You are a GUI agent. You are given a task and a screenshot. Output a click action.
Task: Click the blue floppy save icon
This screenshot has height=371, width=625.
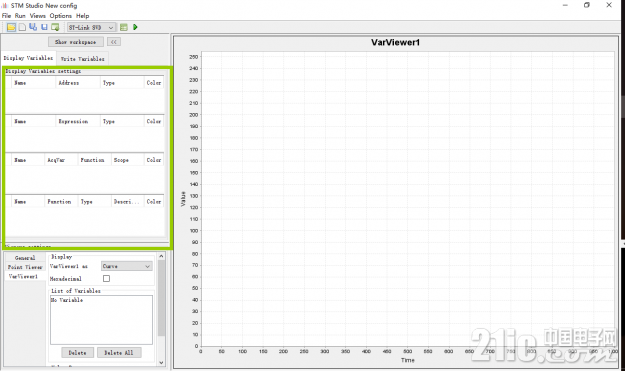point(44,27)
